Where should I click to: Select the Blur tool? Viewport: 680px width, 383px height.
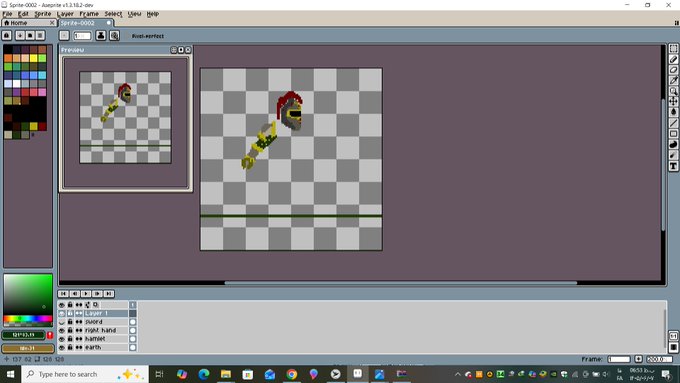tap(673, 155)
